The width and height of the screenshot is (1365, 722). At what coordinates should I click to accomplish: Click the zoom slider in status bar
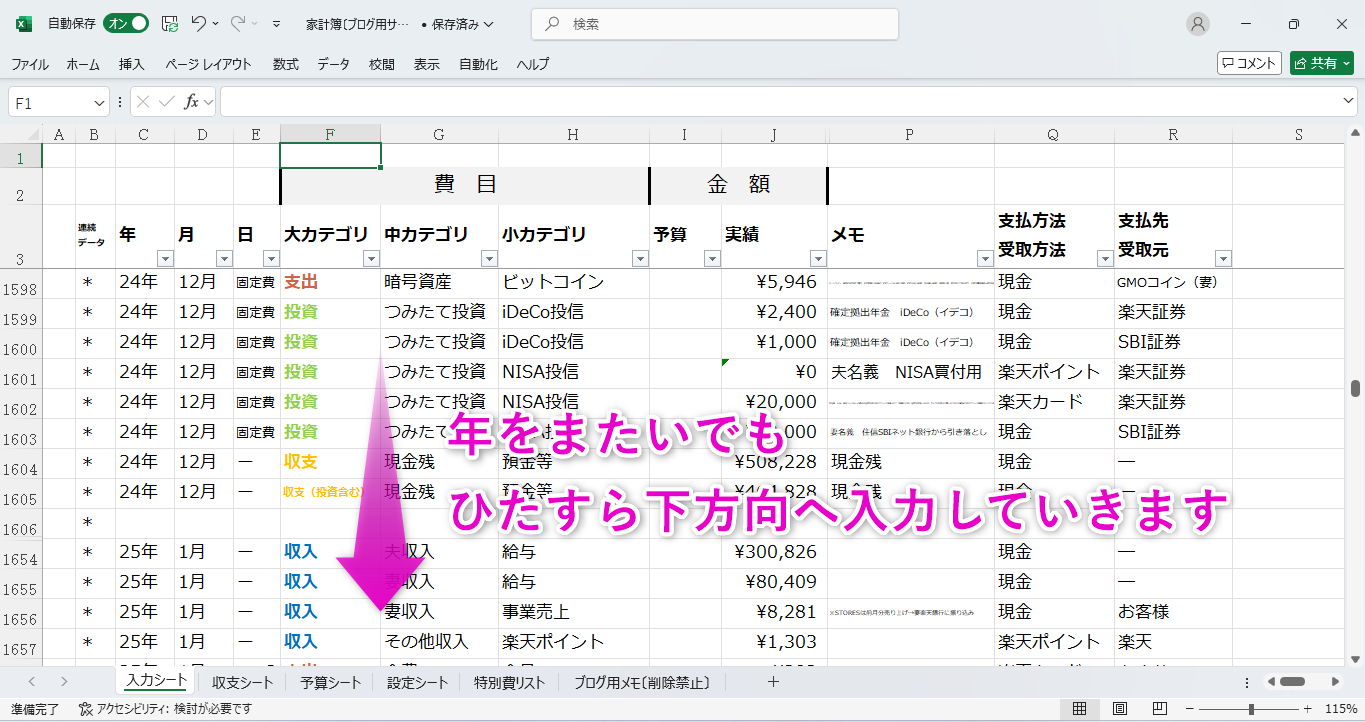click(x=1251, y=709)
